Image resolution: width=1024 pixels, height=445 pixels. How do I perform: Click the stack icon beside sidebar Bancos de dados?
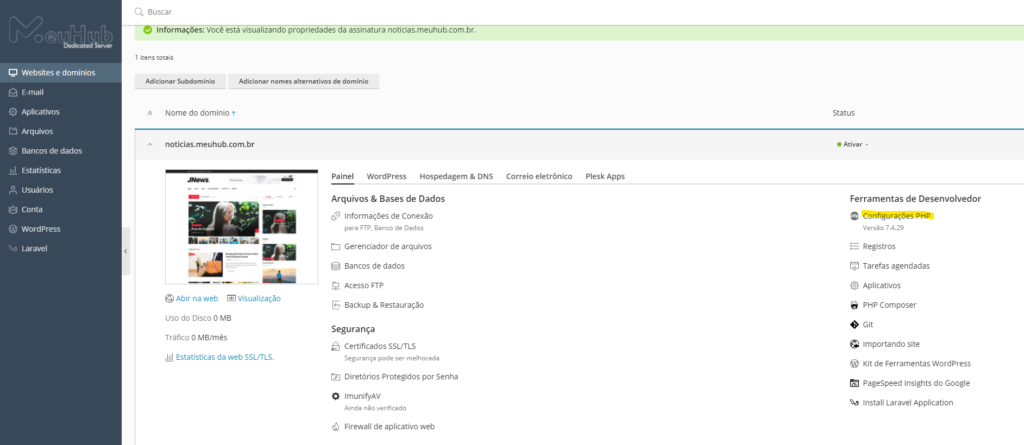[x=13, y=151]
